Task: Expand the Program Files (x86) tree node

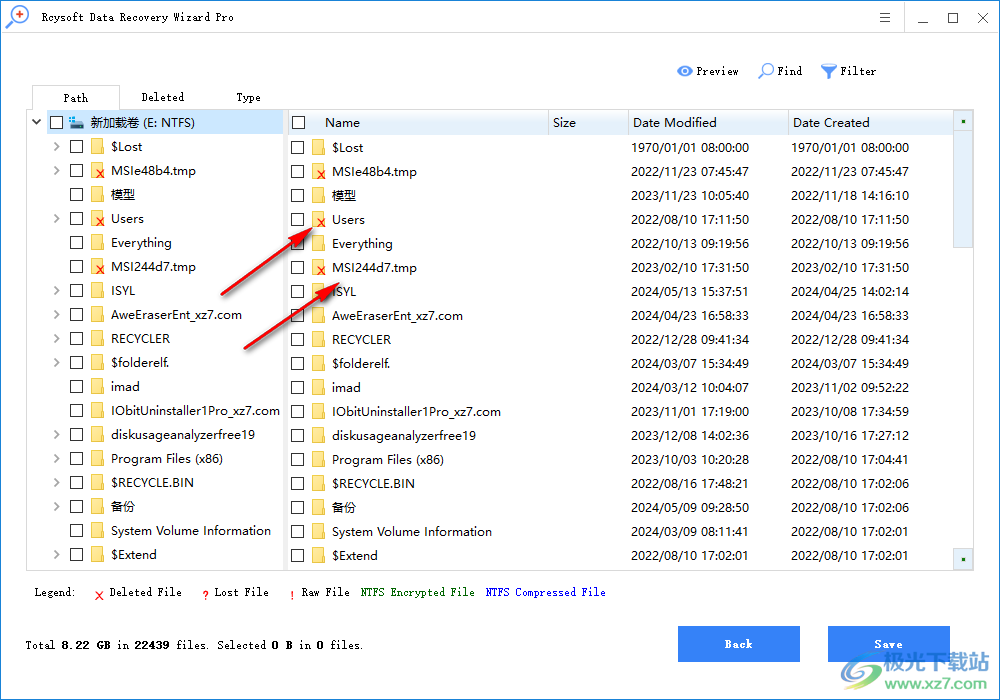Action: point(57,458)
